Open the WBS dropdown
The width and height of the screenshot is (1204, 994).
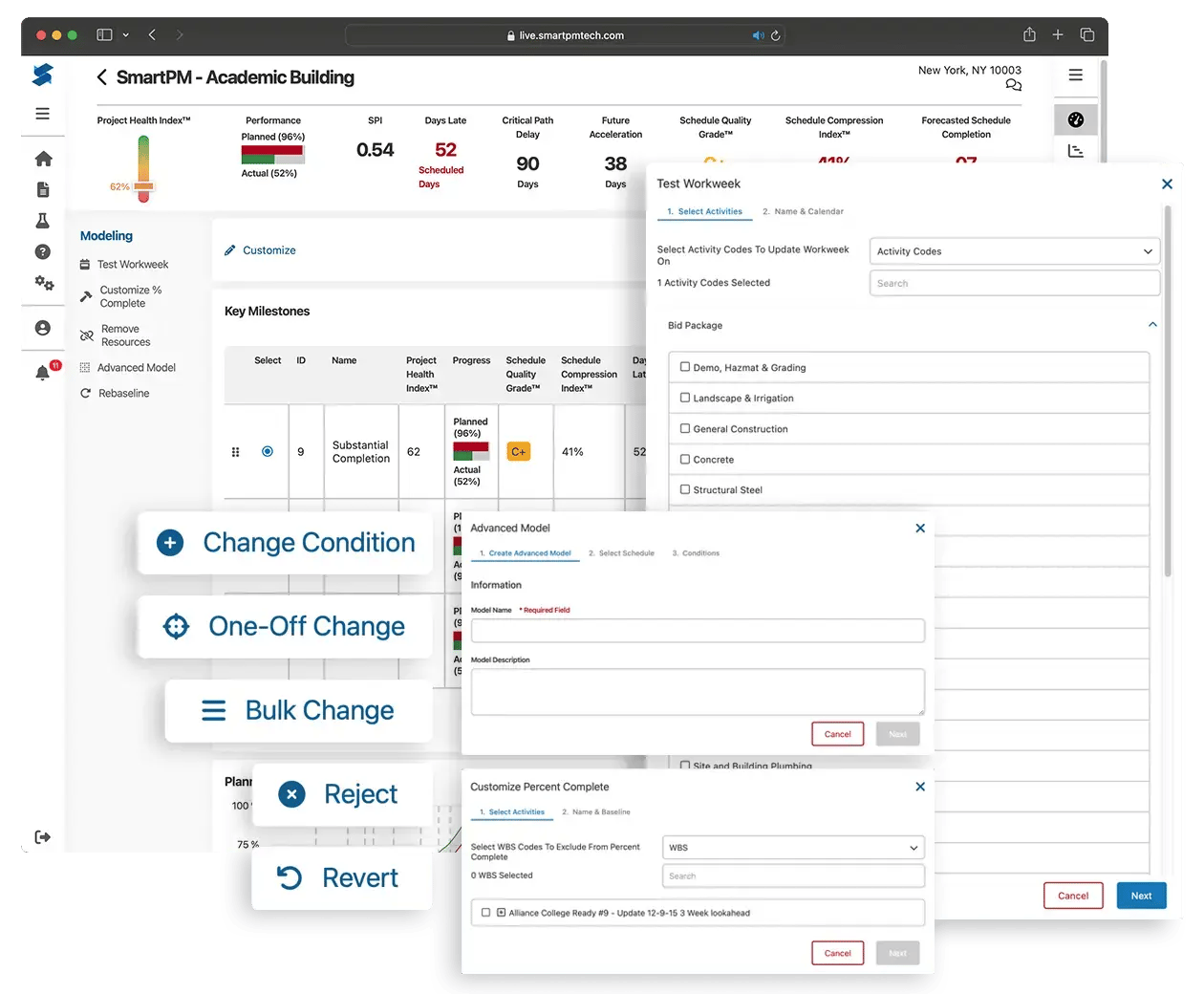793,848
